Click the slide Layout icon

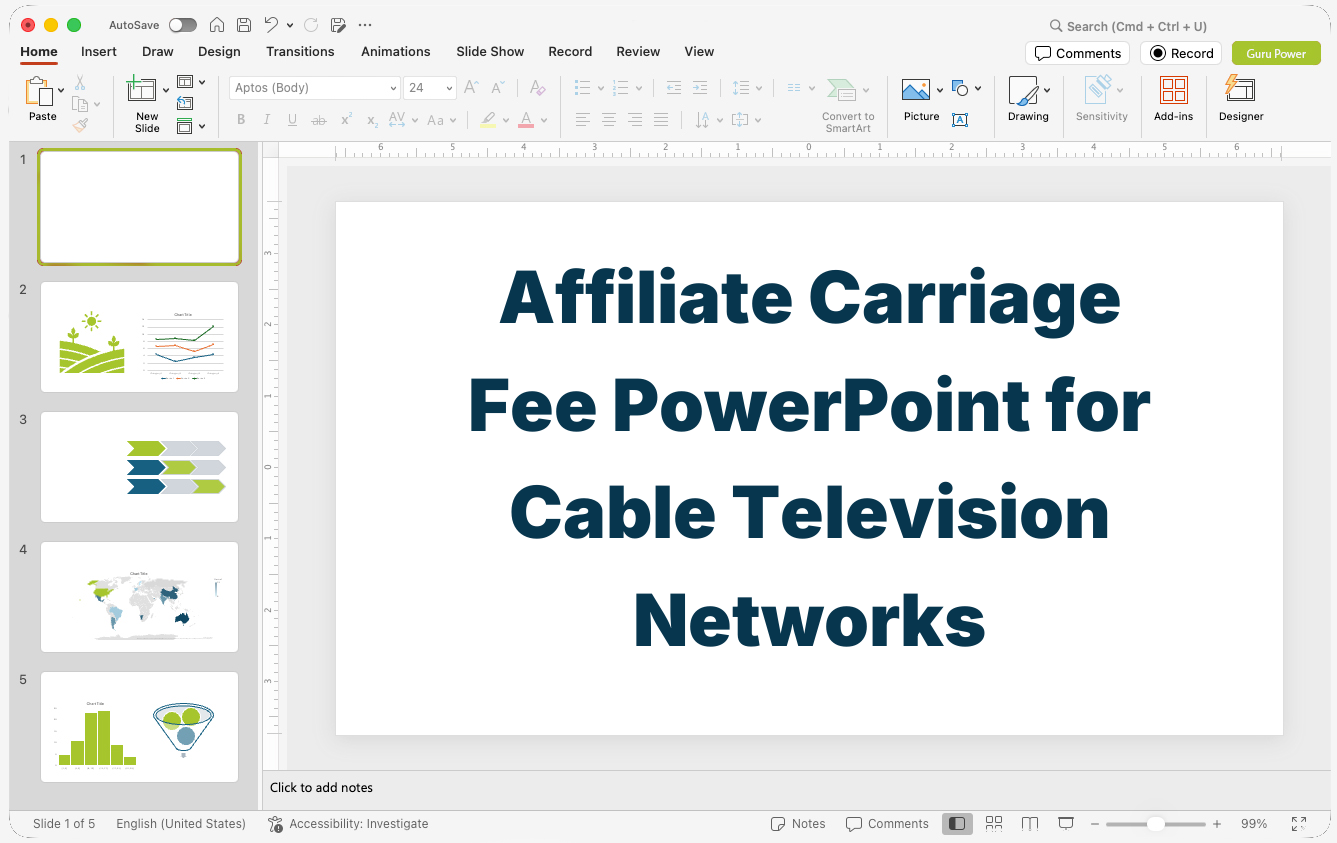coord(185,82)
